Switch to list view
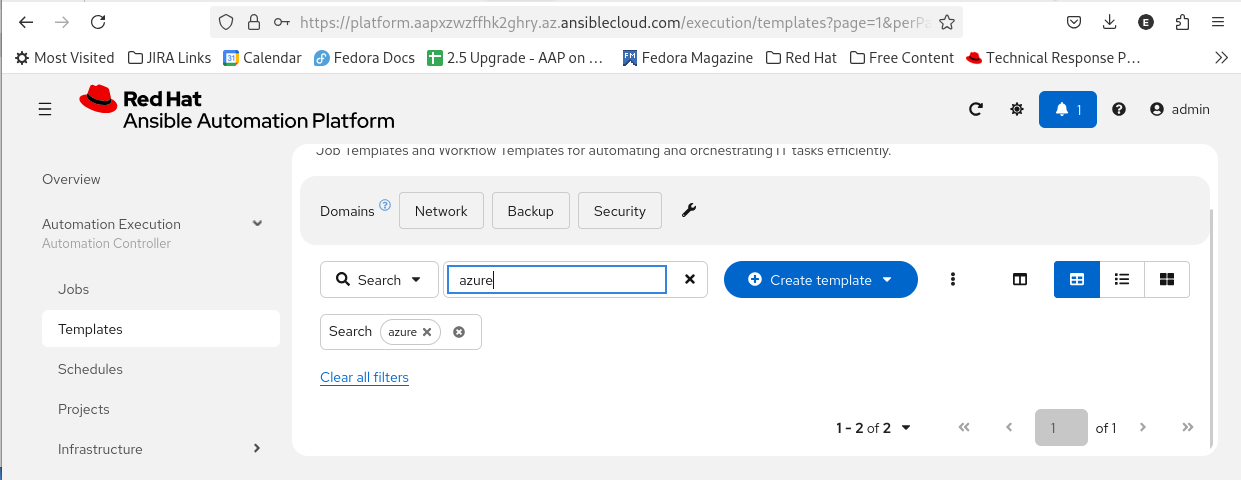Image resolution: width=1241 pixels, height=480 pixels. [1122, 280]
